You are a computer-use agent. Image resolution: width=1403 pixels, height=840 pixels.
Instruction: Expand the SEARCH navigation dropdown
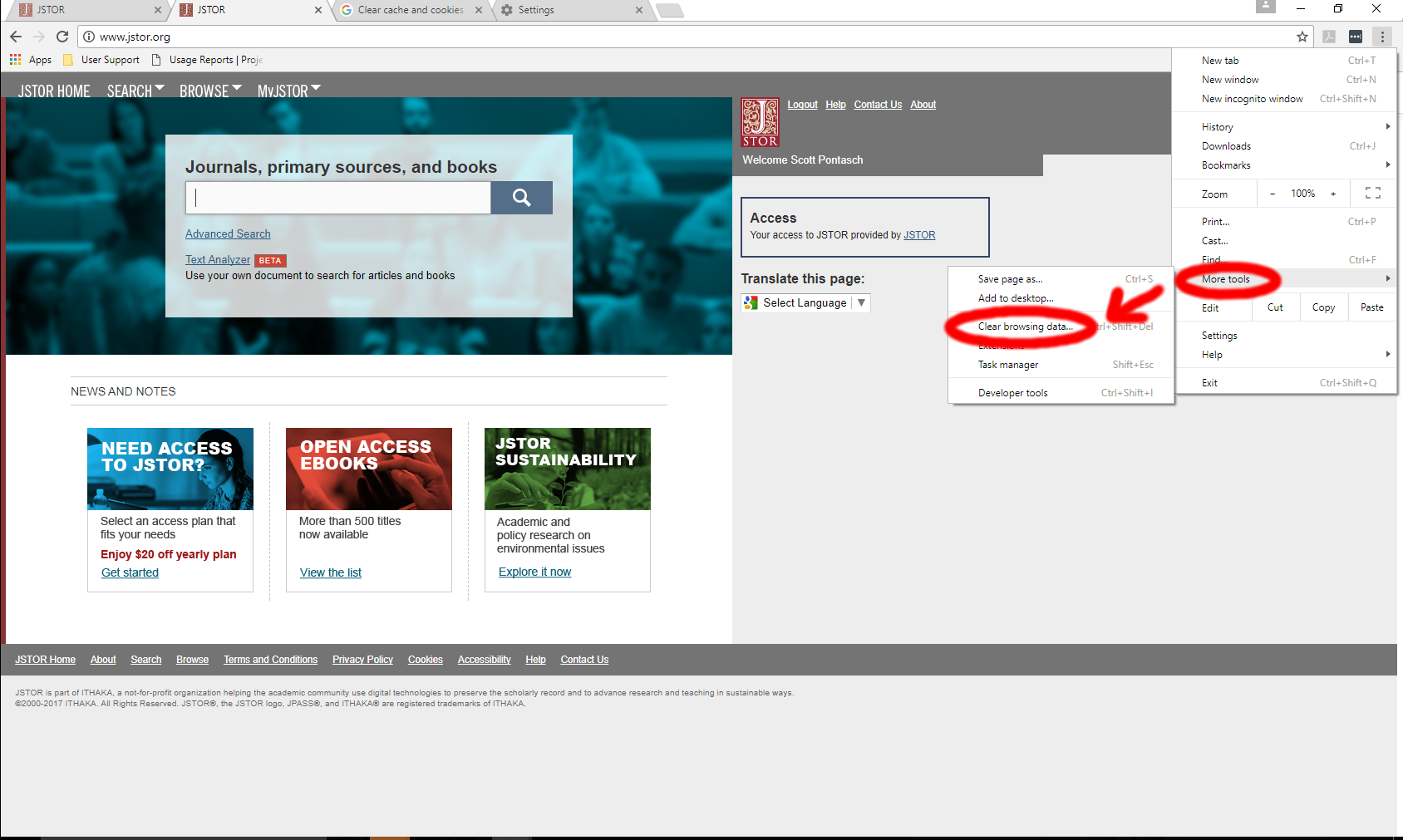point(135,91)
